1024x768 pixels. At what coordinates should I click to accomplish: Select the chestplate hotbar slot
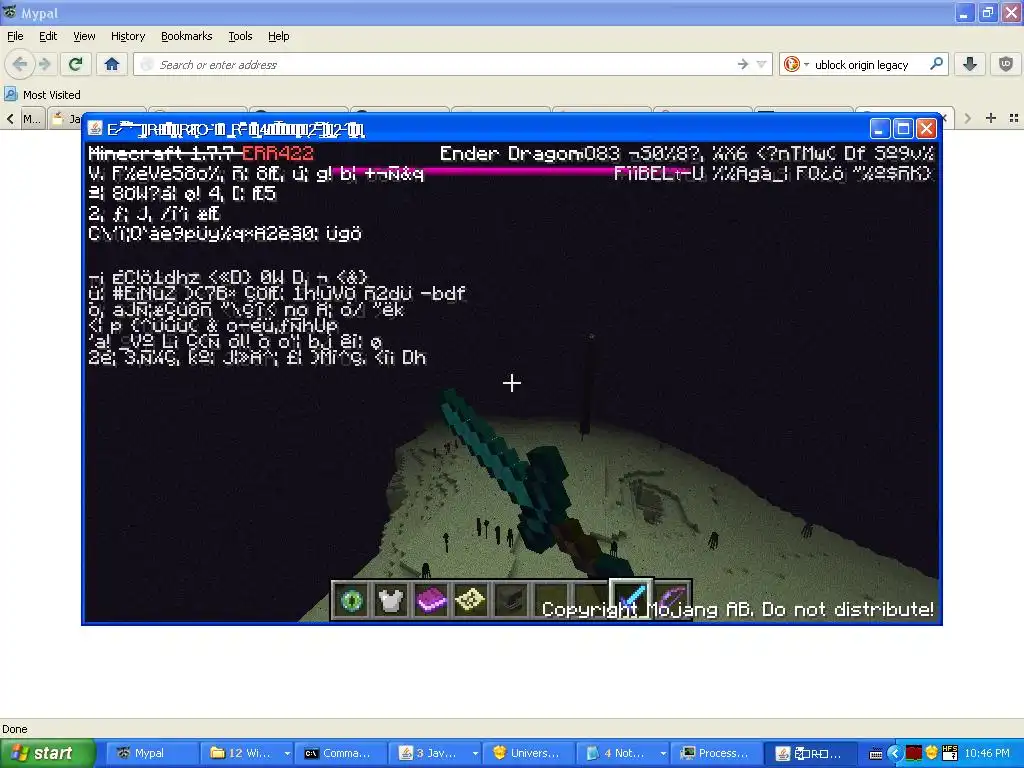coord(391,599)
